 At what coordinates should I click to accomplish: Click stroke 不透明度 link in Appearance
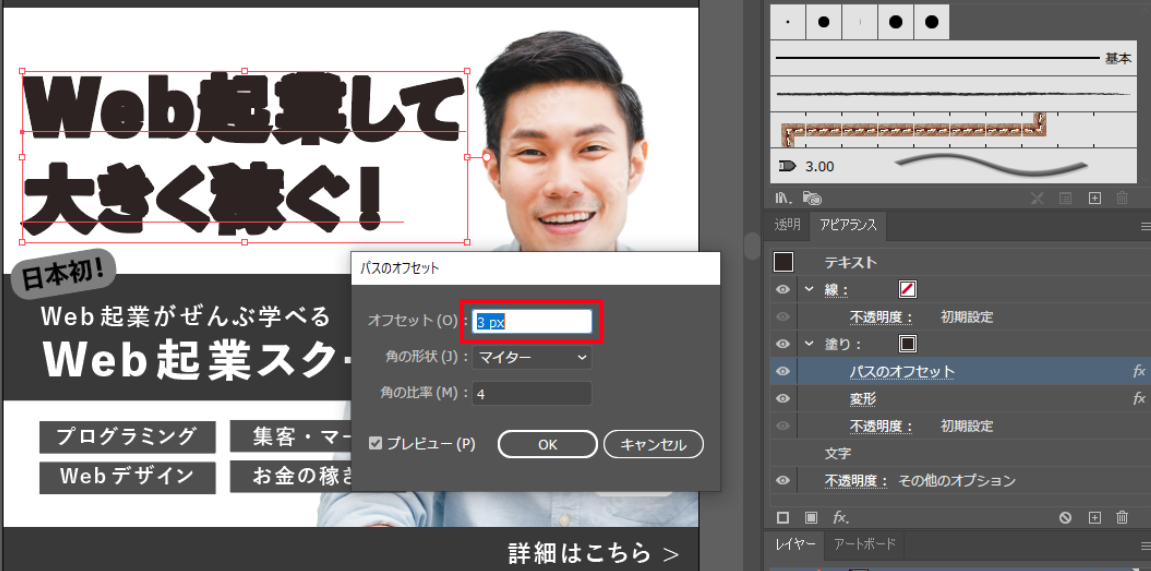point(881,317)
